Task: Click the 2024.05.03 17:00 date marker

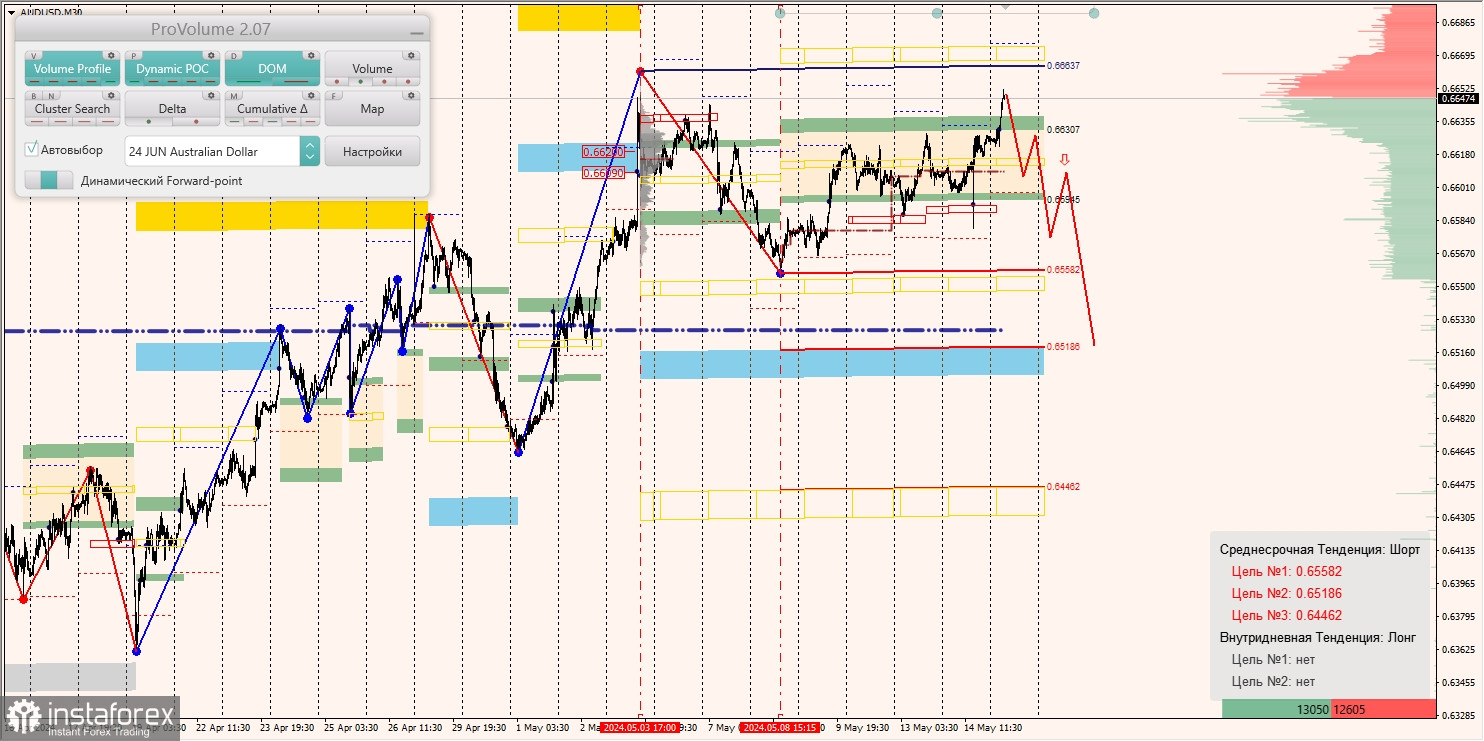Action: point(640,727)
